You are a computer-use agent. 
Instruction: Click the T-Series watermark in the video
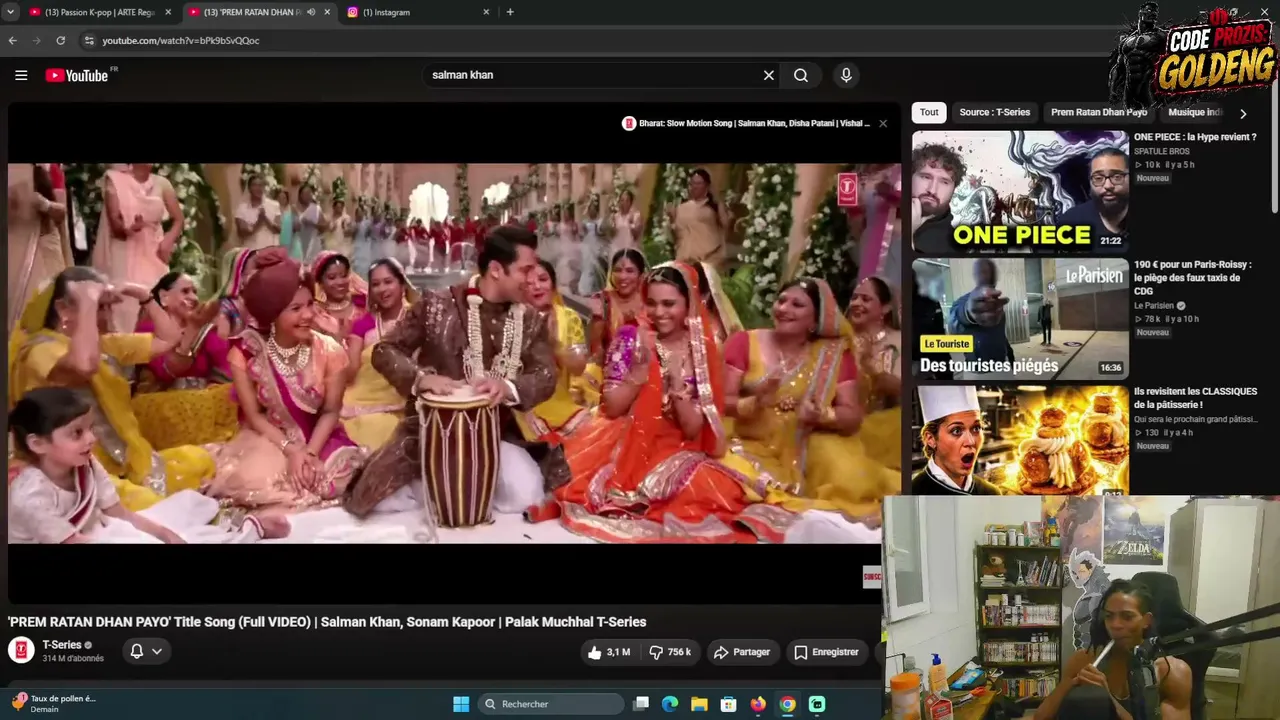click(848, 189)
